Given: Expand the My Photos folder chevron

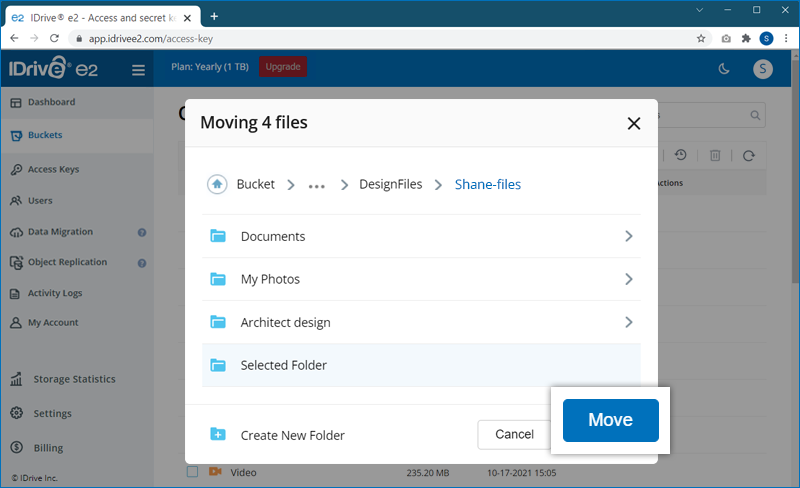Looking at the screenshot, I should coord(628,280).
